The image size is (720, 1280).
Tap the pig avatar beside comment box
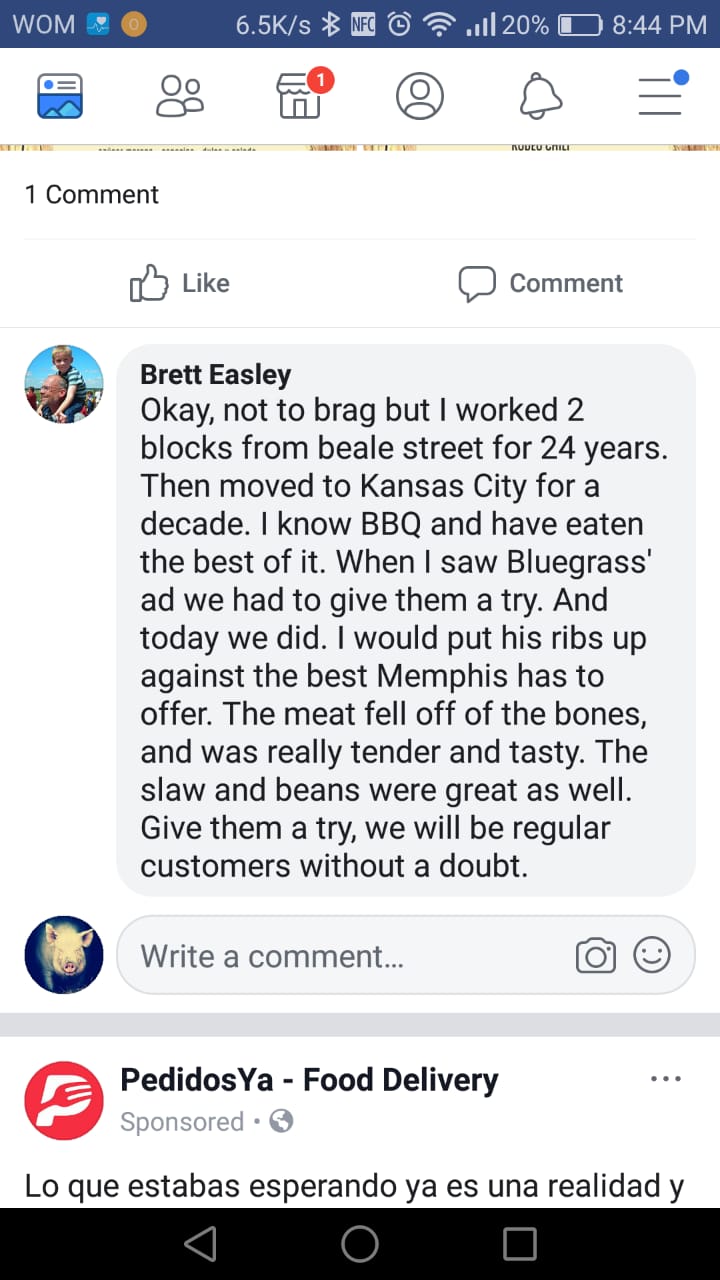64,955
